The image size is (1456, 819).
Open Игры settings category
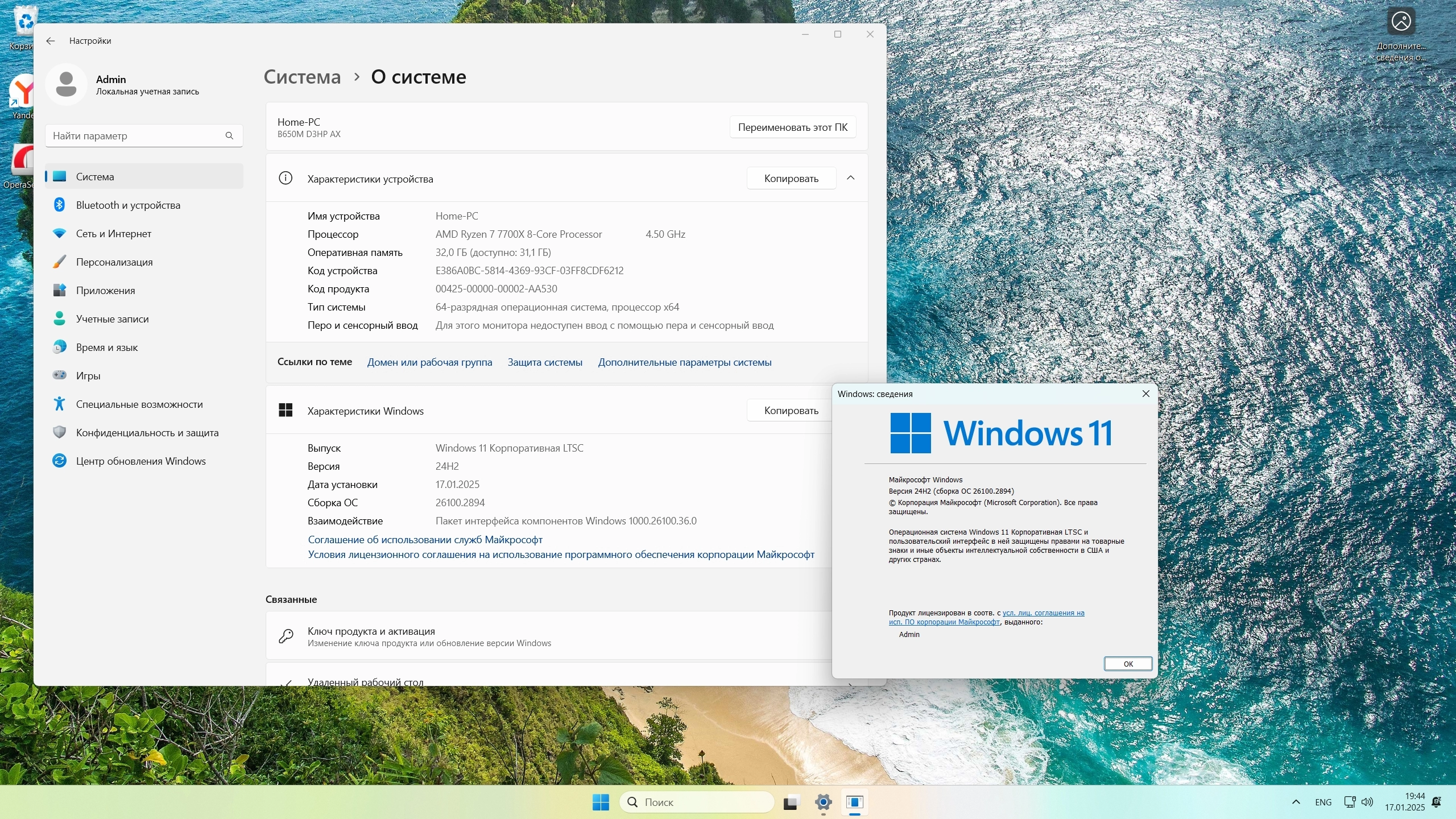[88, 376]
